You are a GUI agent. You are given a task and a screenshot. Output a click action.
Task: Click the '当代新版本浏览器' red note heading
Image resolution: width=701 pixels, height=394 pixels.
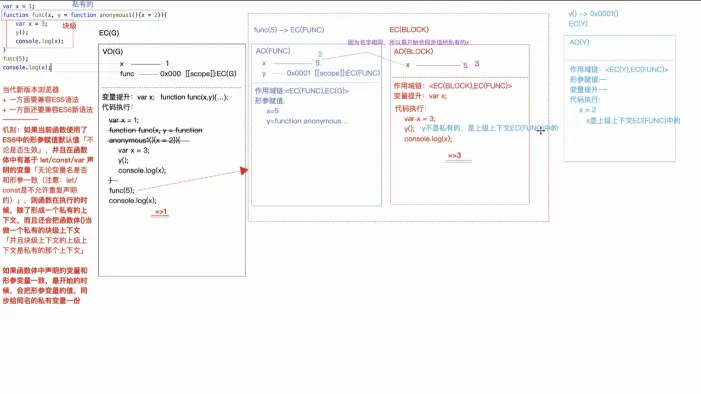pos(31,89)
